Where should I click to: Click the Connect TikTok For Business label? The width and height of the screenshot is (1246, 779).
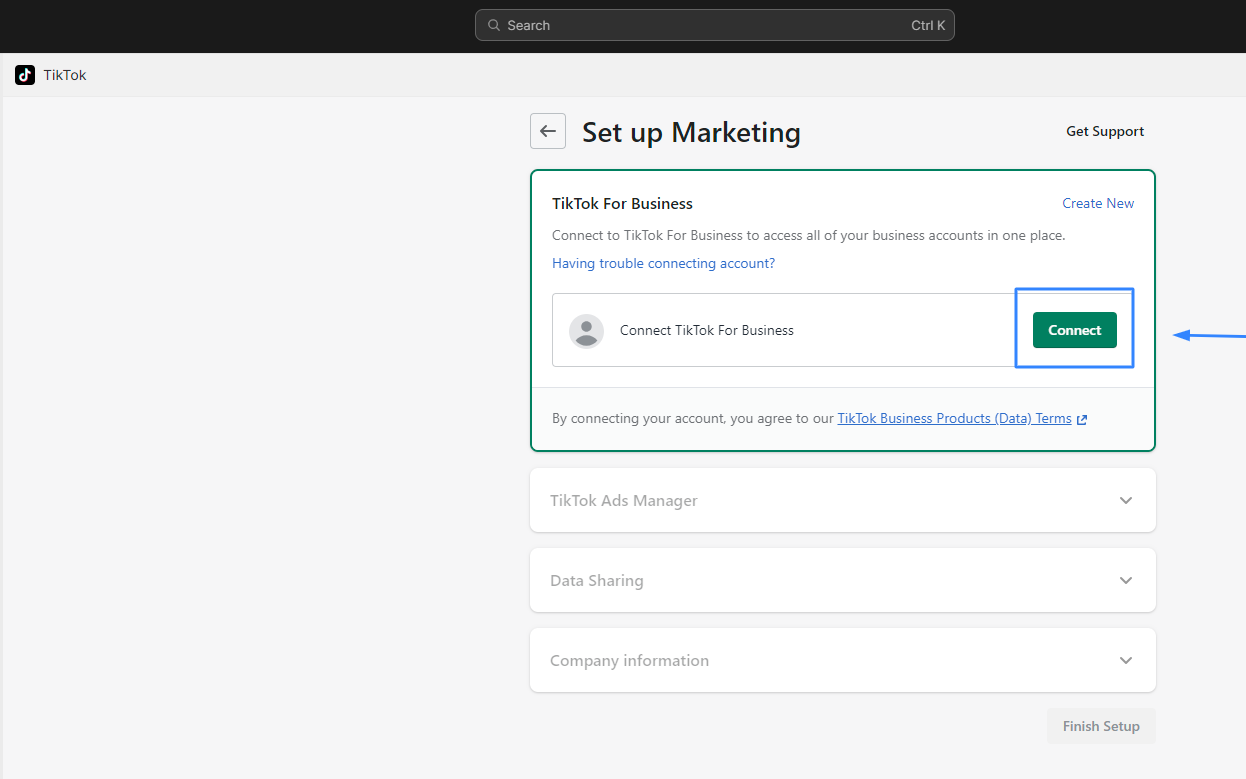pos(707,330)
